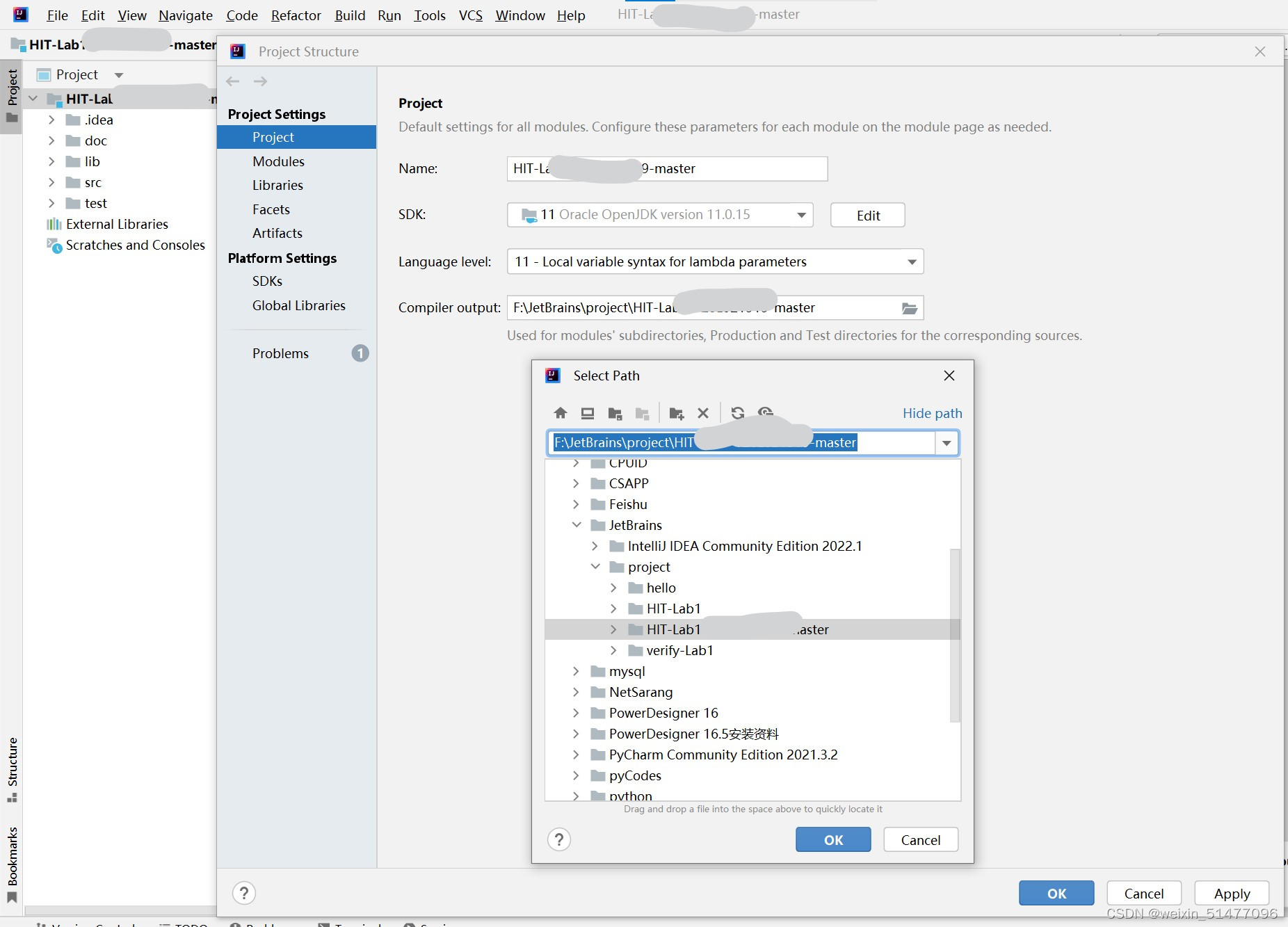1288x927 pixels.
Task: Expand the CSAPP folder
Action: 576,483
